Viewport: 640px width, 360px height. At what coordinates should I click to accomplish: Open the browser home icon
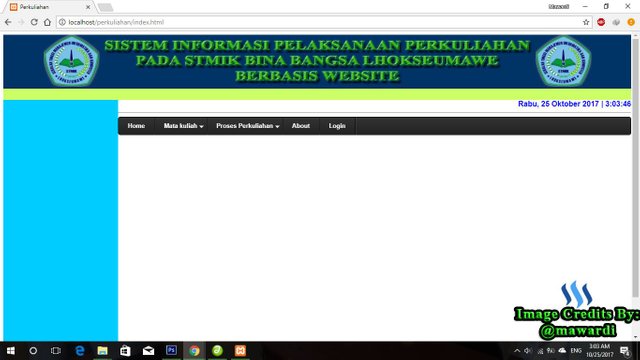tap(47, 22)
